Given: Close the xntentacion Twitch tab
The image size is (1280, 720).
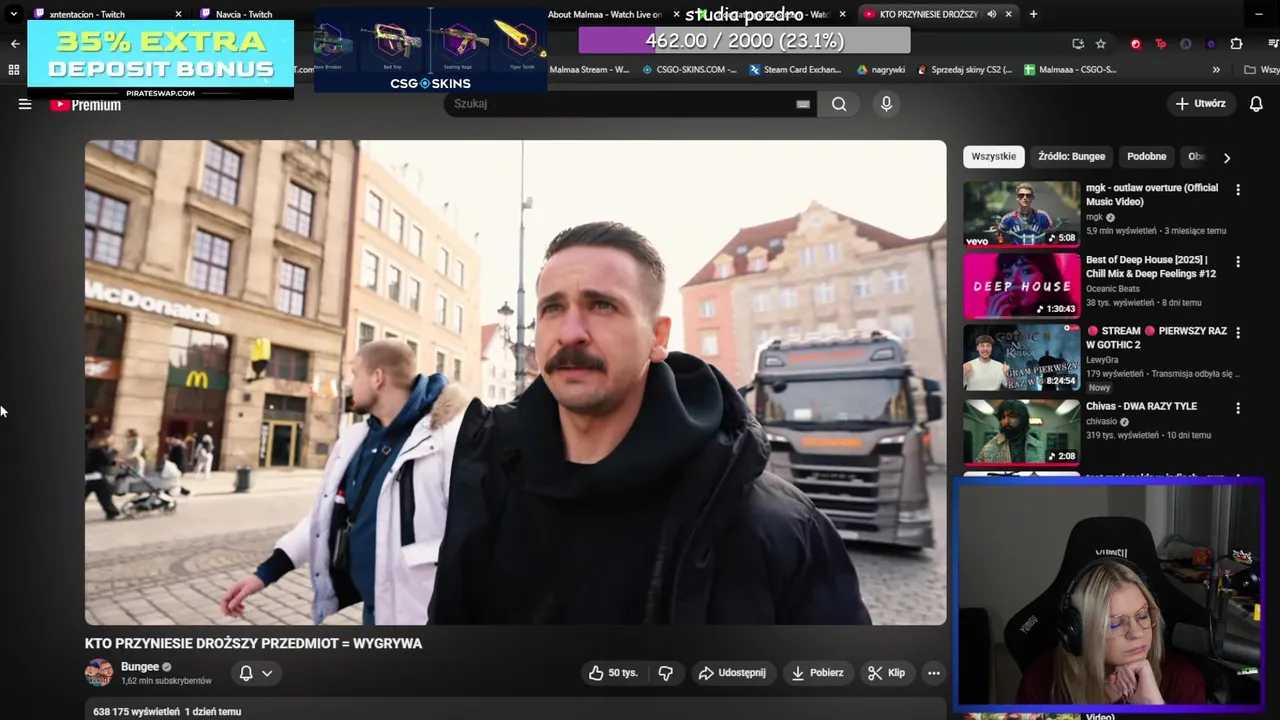Looking at the screenshot, I should pos(179,14).
